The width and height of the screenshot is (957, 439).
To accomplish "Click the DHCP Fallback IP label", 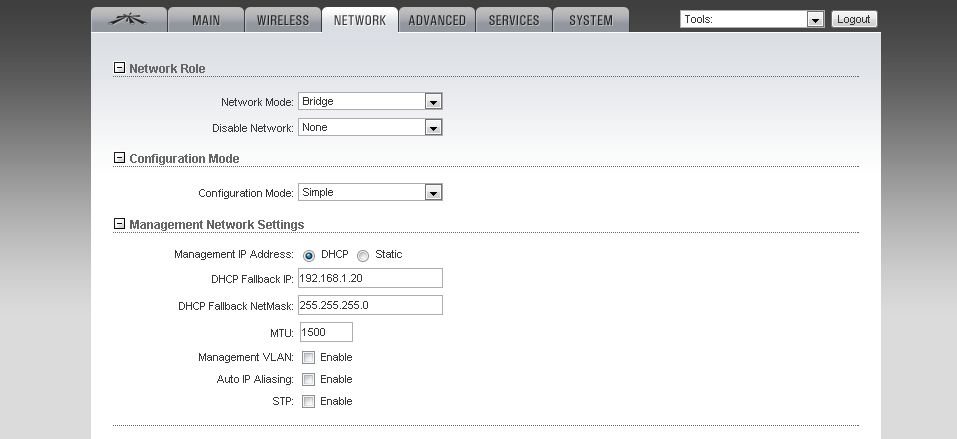I will point(253,279).
